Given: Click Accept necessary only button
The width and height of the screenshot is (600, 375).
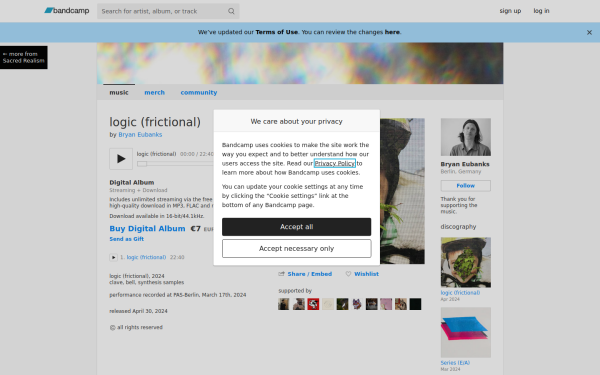Looking at the screenshot, I should (297, 249).
